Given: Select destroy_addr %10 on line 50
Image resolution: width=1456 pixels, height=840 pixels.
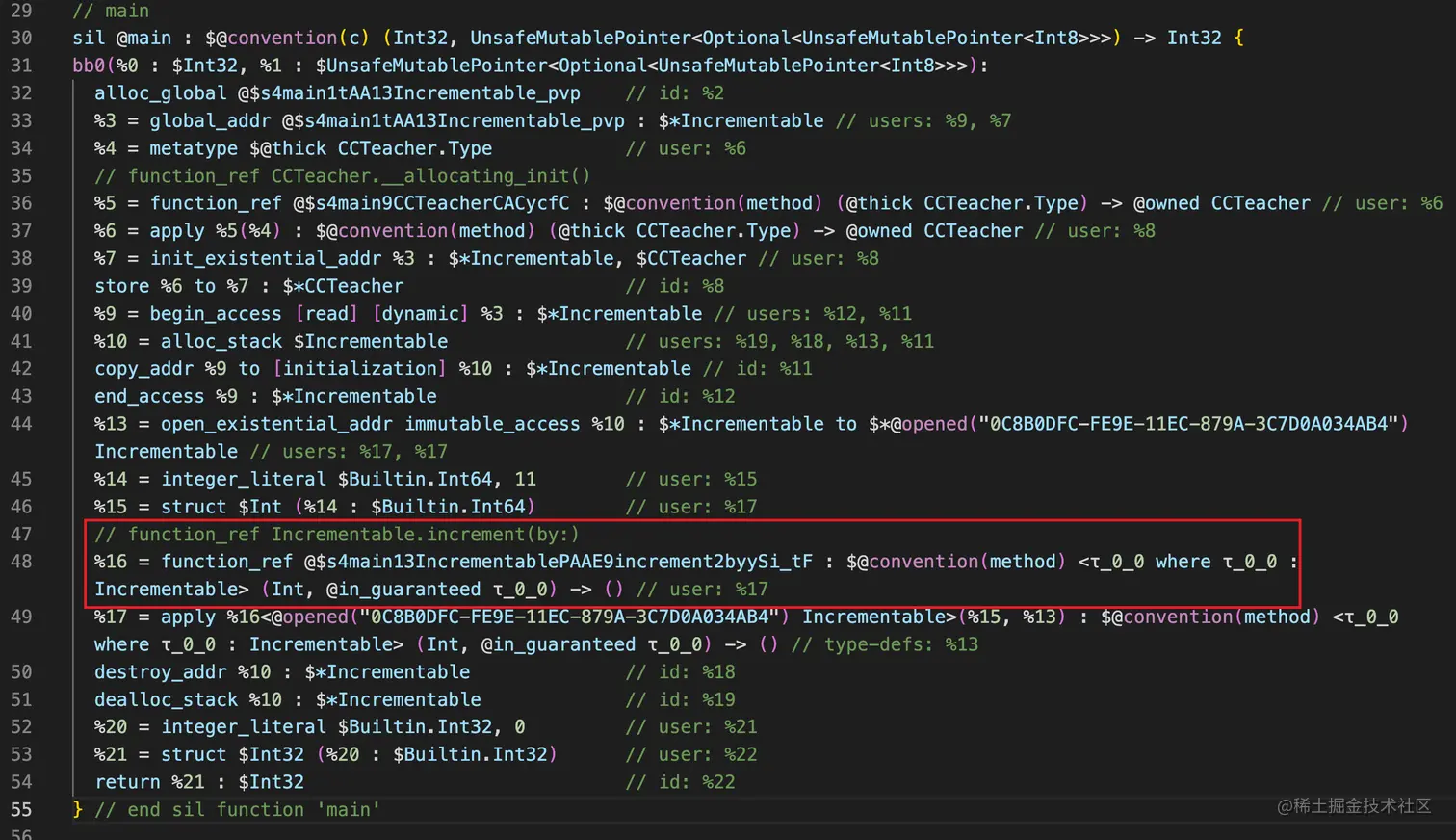Looking at the screenshot, I should [183, 671].
